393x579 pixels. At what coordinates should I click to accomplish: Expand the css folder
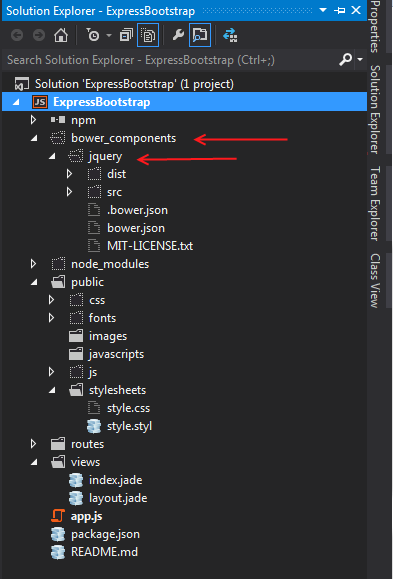[x=51, y=300]
